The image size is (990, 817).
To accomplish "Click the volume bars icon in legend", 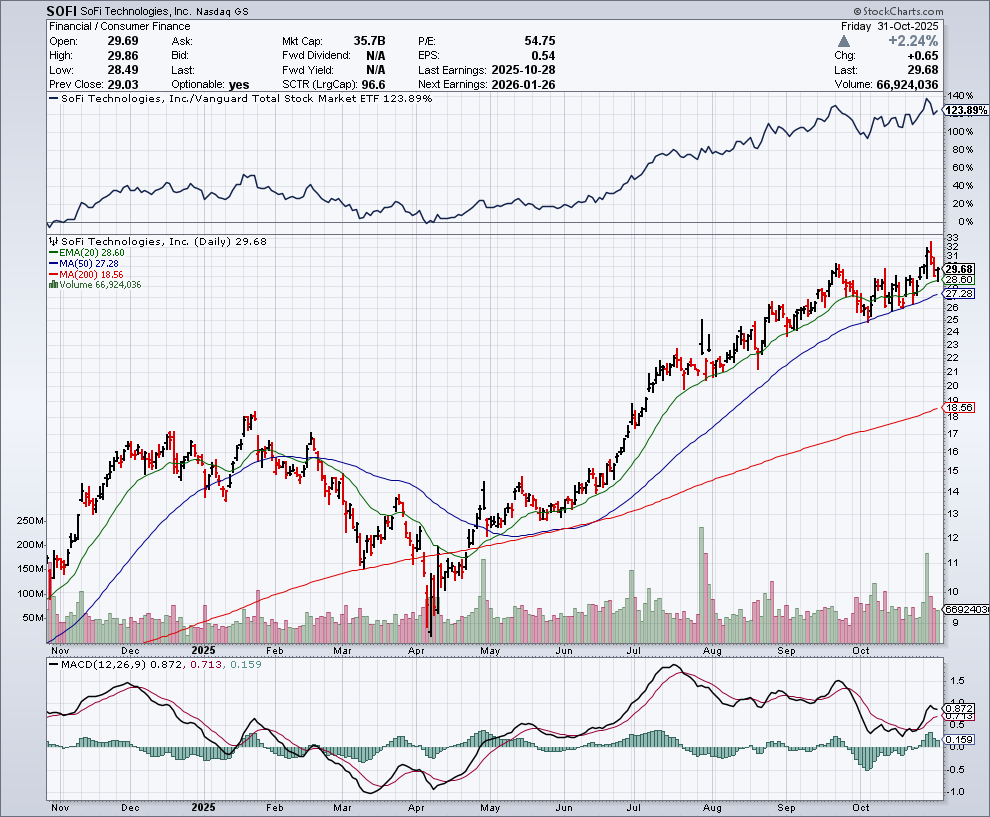I will point(53,285).
